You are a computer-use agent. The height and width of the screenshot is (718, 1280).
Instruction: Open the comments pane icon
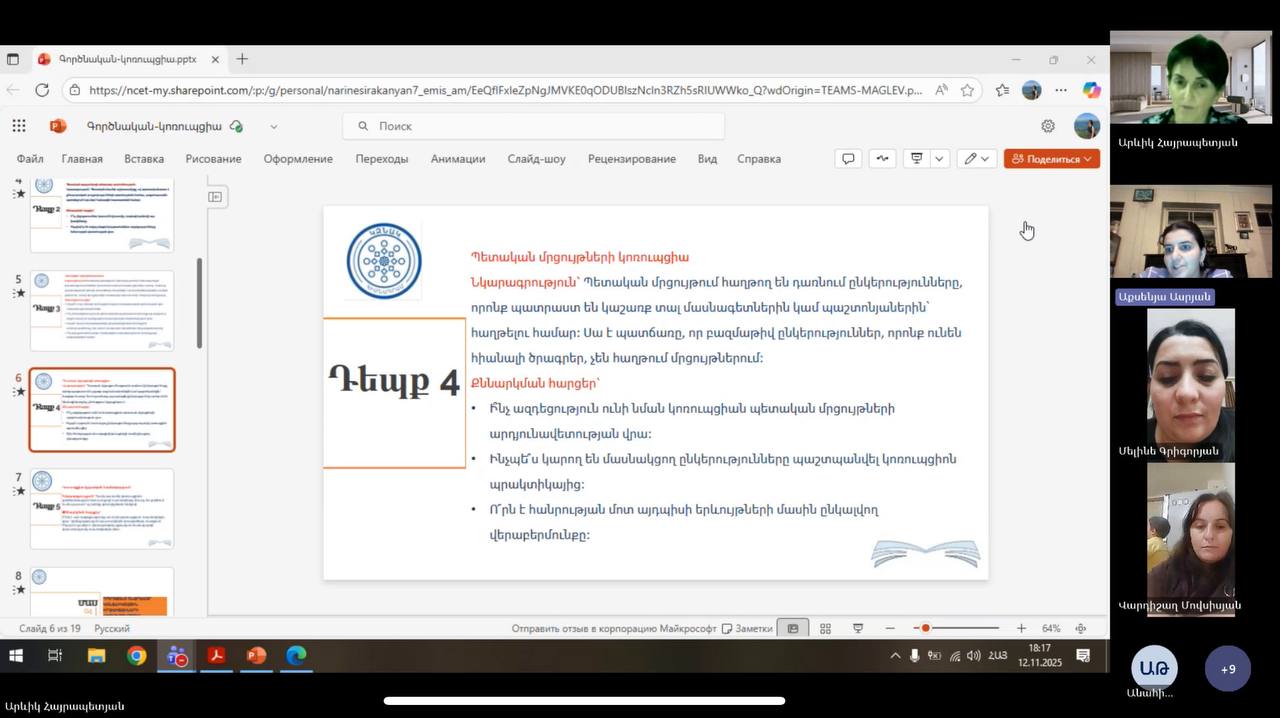point(848,159)
